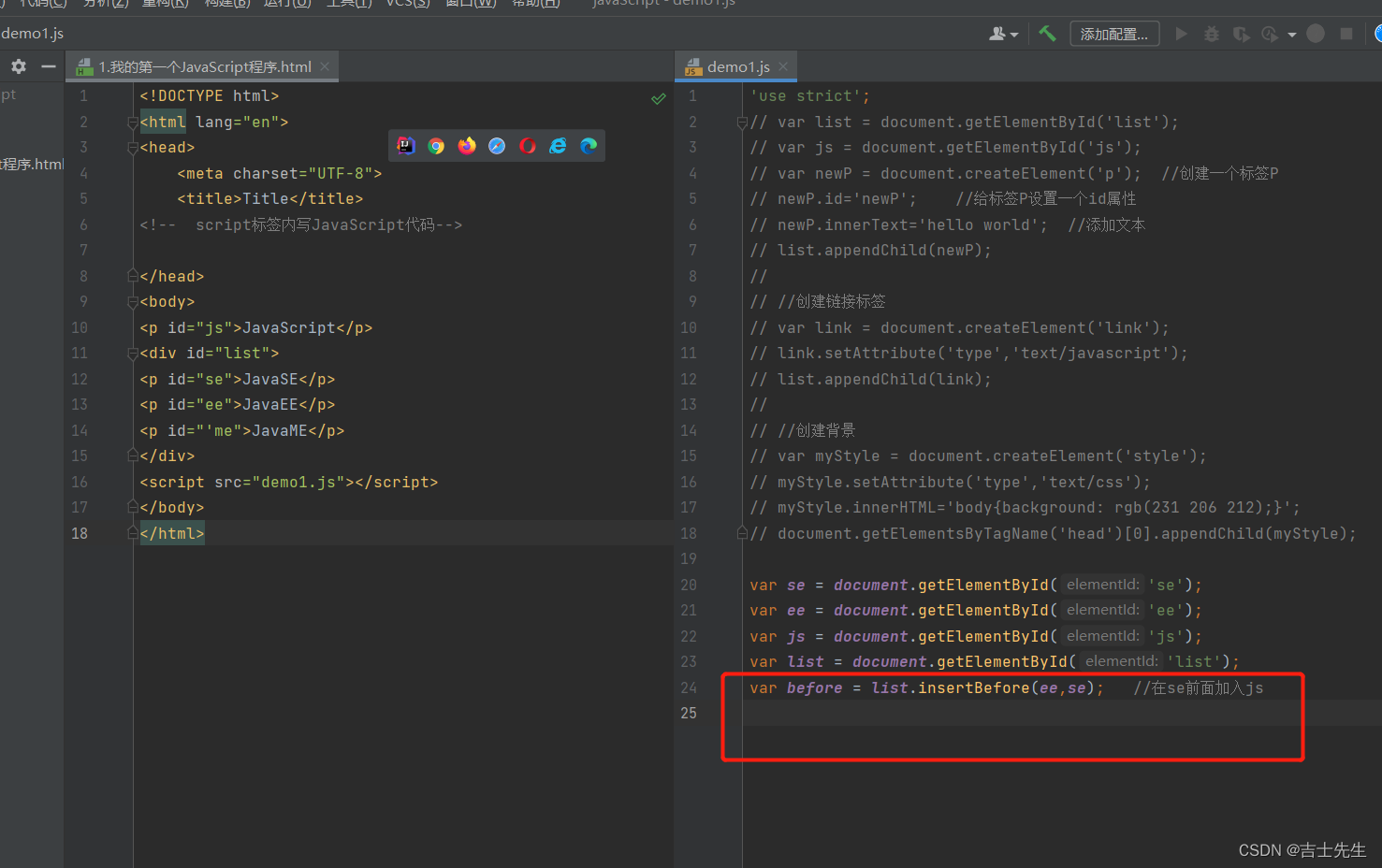This screenshot has height=868, width=1382.
Task: Open page in Internet Explorer
Action: (558, 146)
